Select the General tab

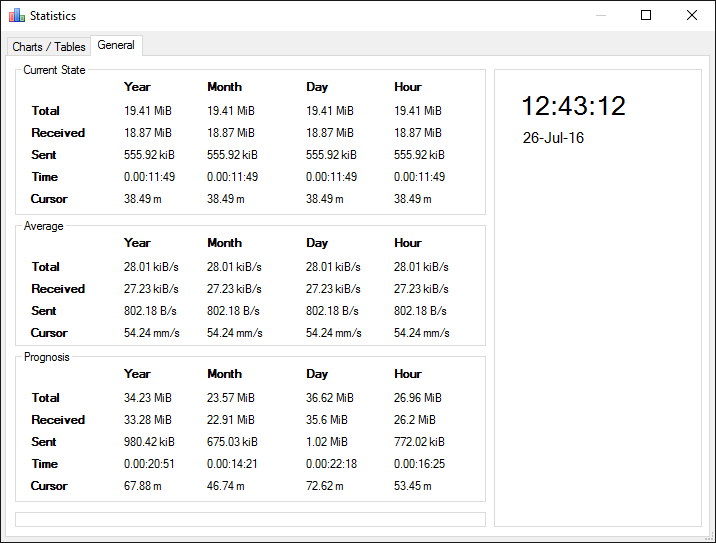116,45
